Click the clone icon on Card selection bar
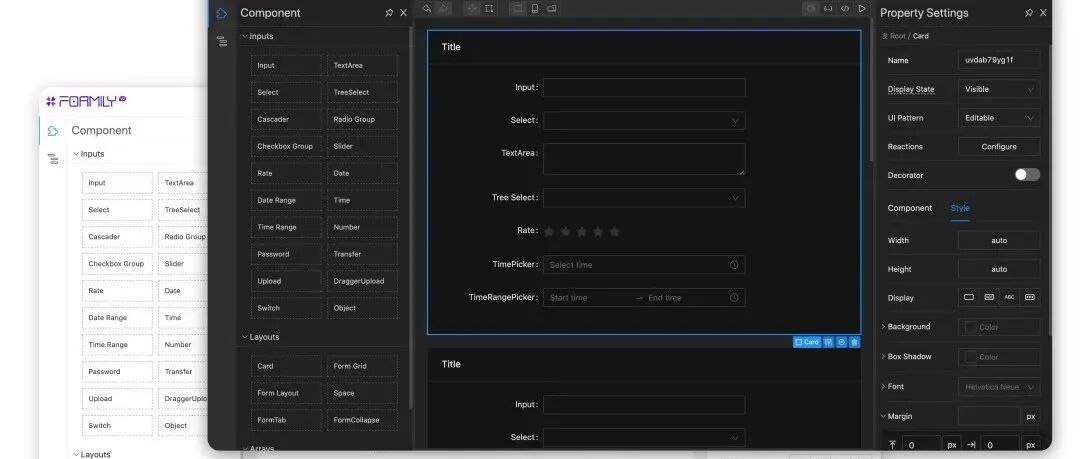 pos(842,342)
